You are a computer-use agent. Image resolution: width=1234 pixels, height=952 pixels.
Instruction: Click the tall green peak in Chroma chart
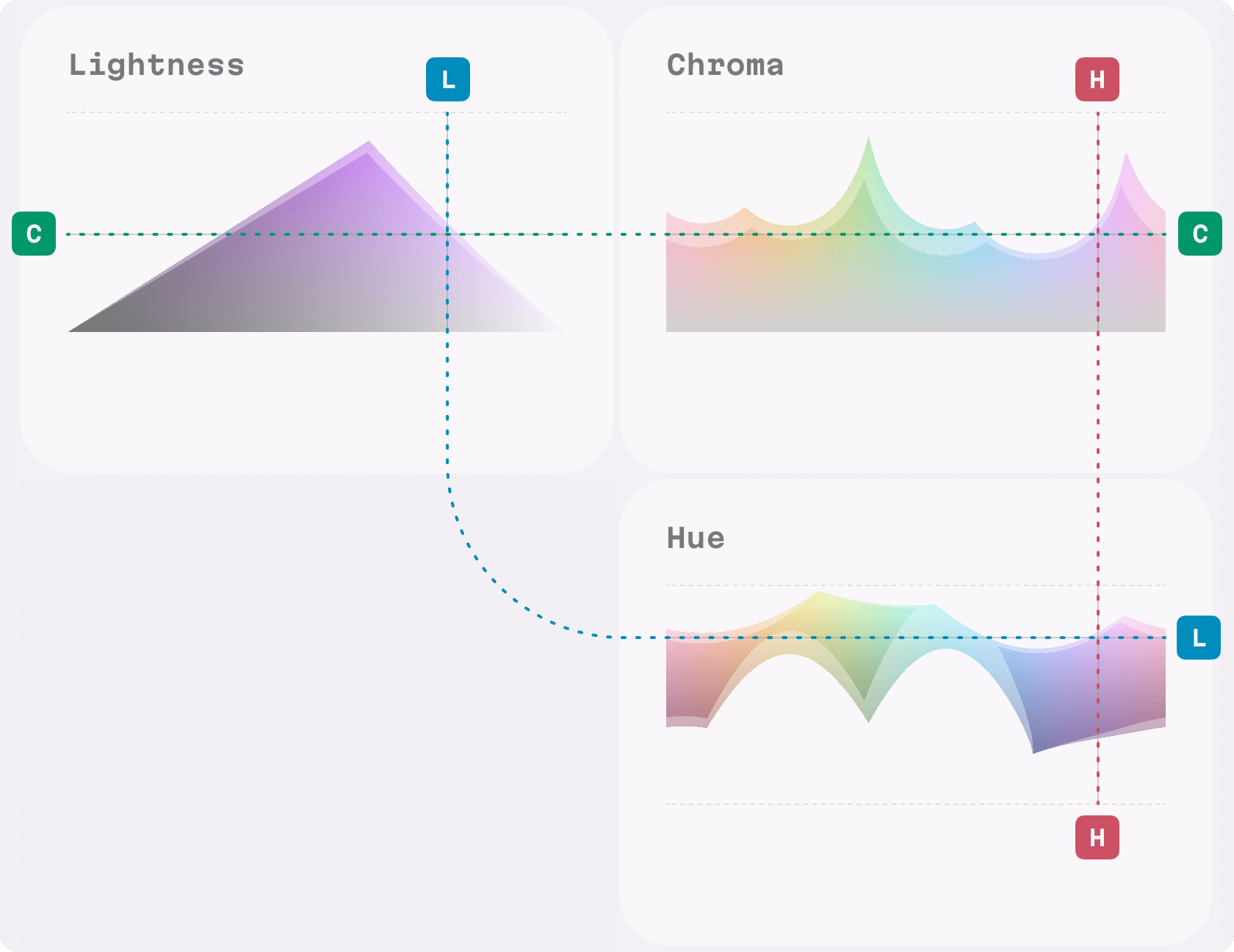tap(868, 143)
